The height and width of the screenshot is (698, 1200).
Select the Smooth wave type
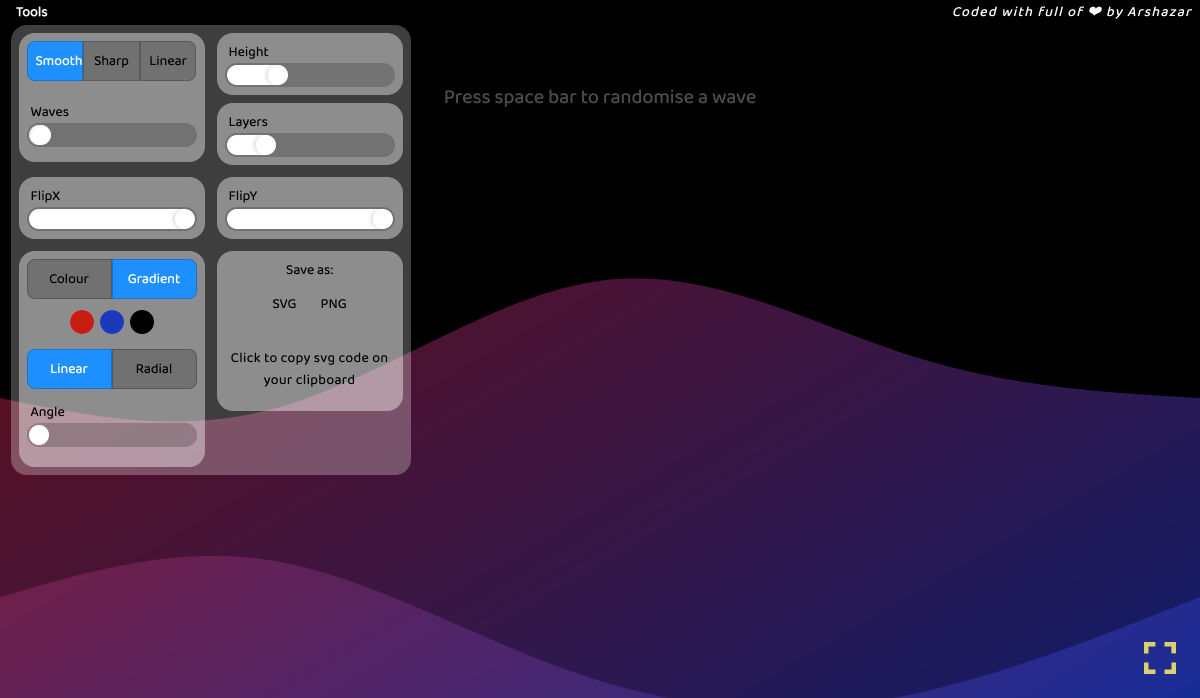point(56,61)
